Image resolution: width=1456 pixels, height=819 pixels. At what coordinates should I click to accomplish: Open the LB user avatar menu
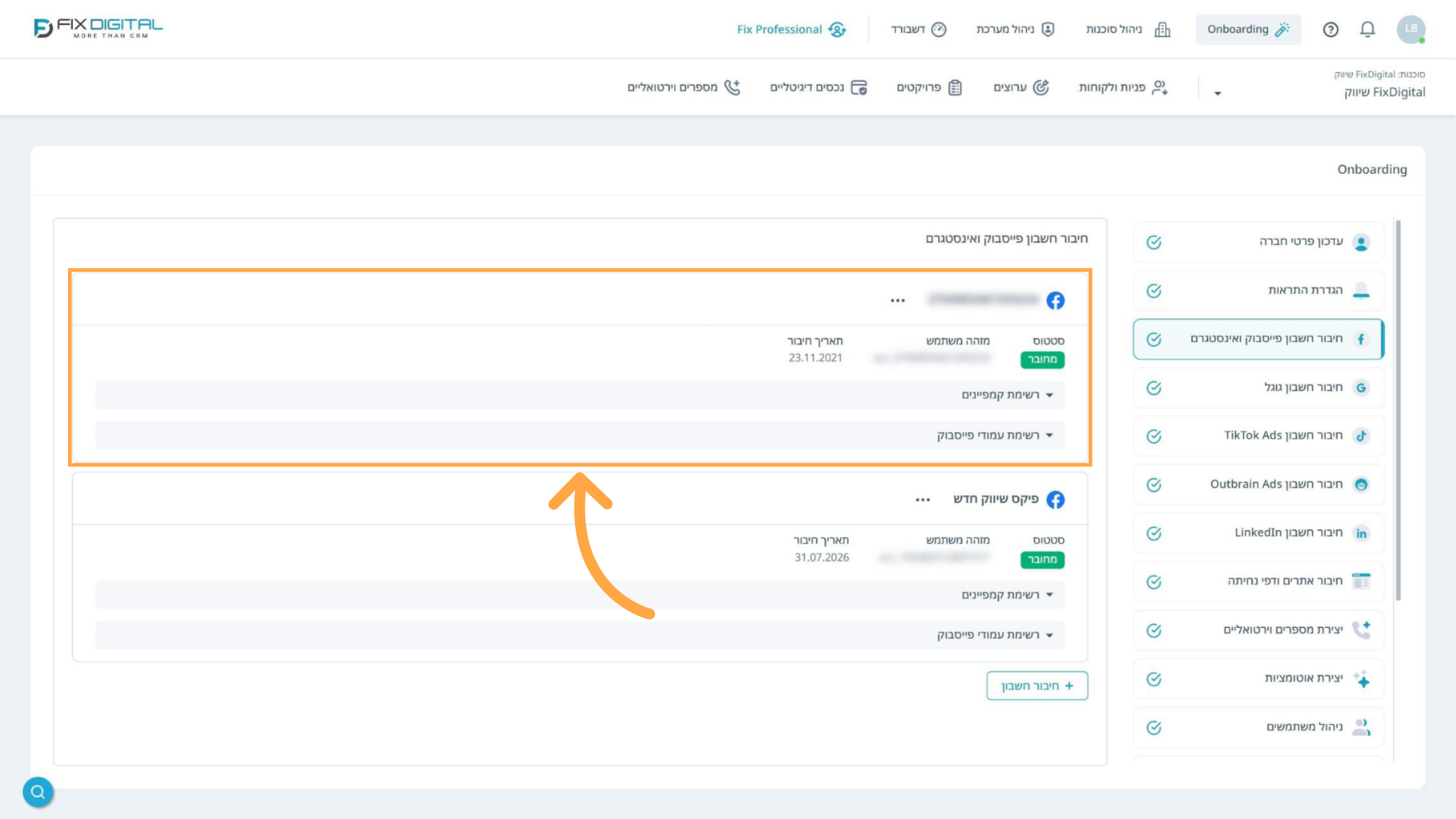pyautogui.click(x=1411, y=29)
